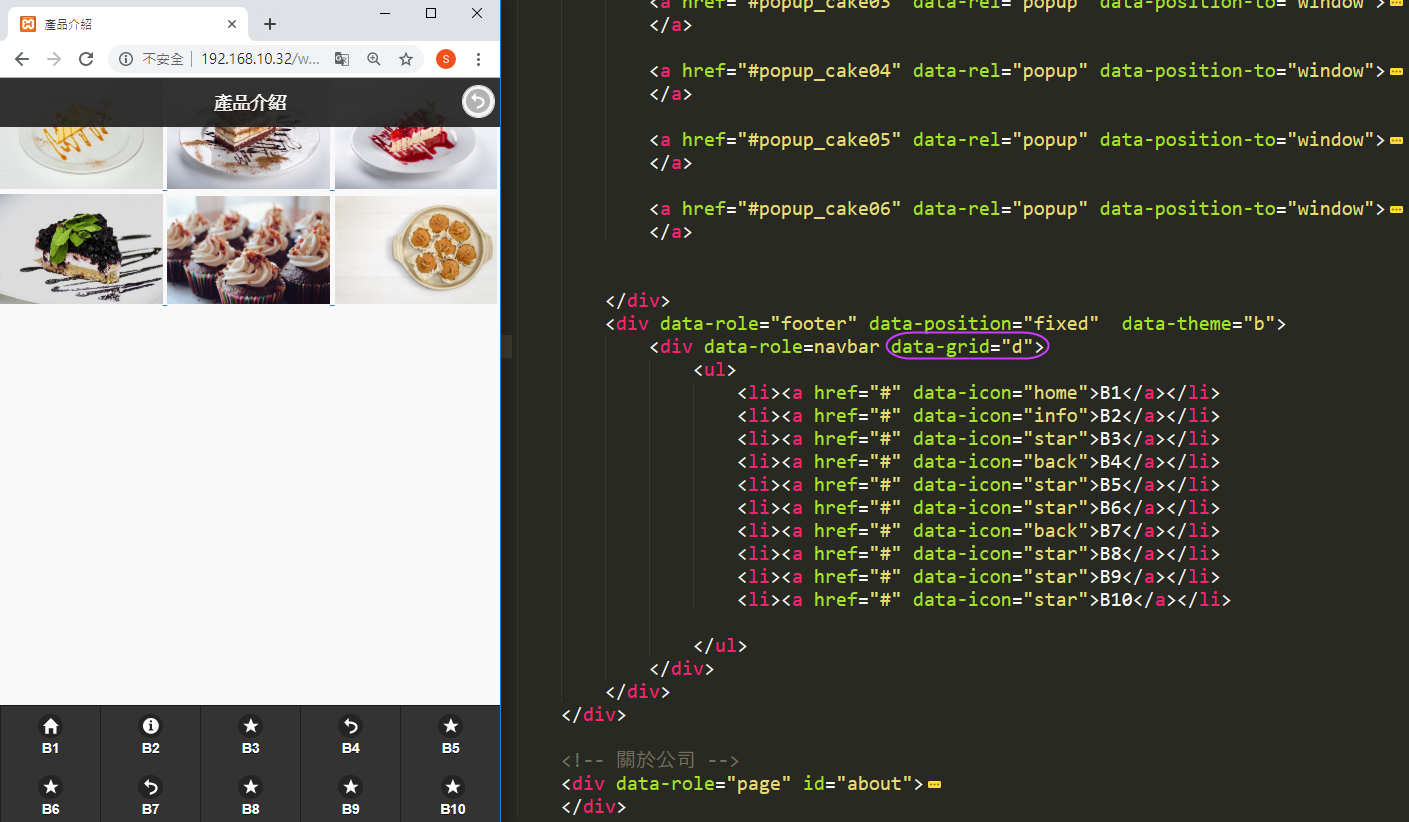Click the address bar URL field
The width and height of the screenshot is (1409, 822).
260,59
